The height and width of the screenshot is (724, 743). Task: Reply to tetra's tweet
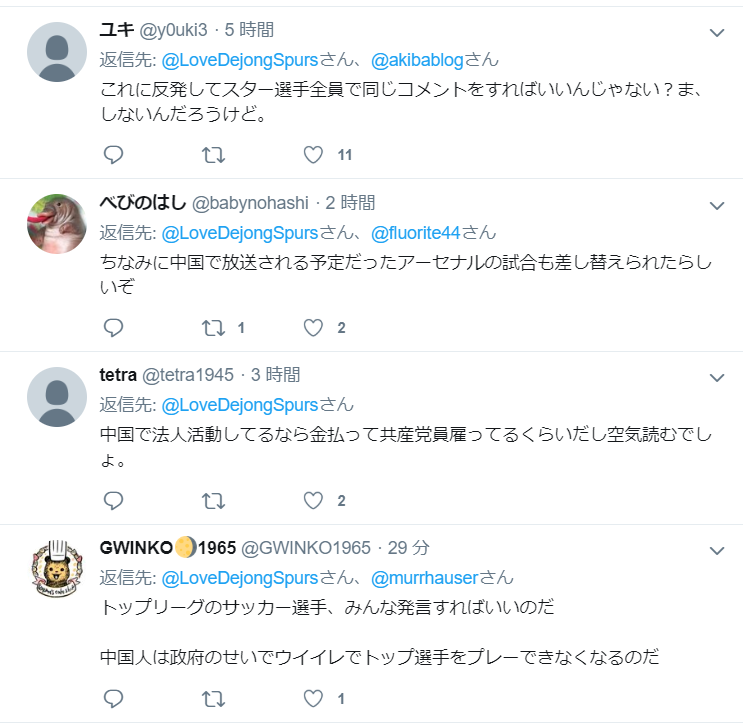pos(113,501)
